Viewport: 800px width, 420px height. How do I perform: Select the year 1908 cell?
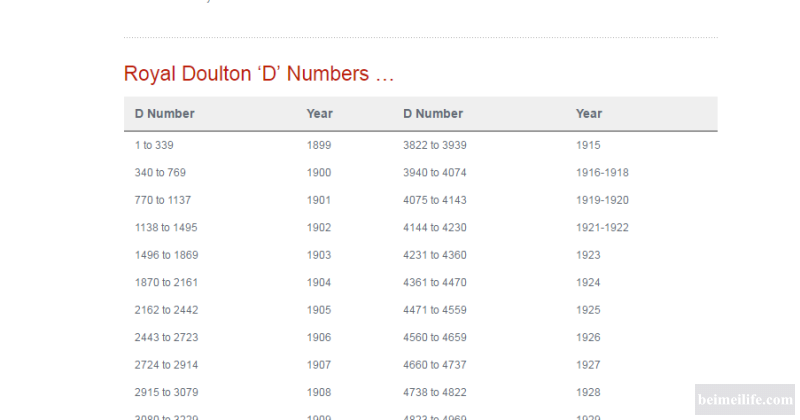(x=319, y=393)
